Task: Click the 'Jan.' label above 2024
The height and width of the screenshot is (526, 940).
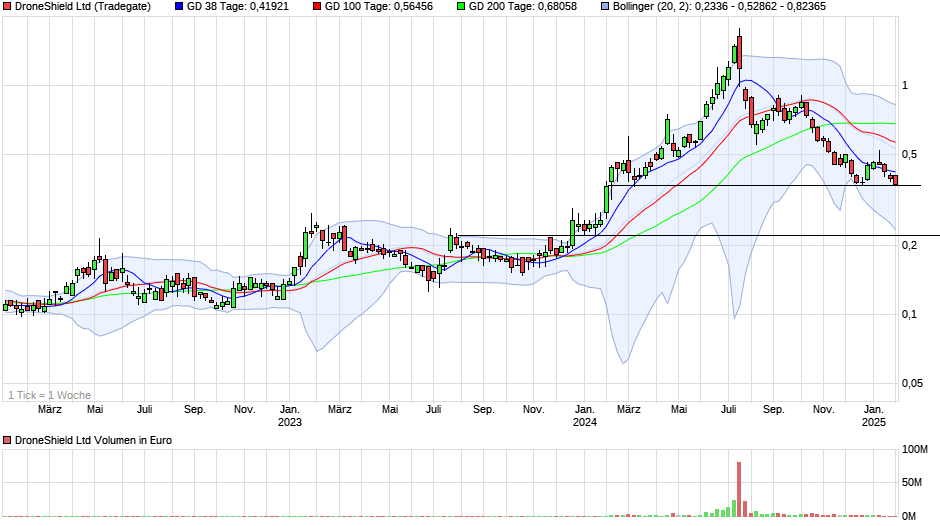Action: click(585, 410)
